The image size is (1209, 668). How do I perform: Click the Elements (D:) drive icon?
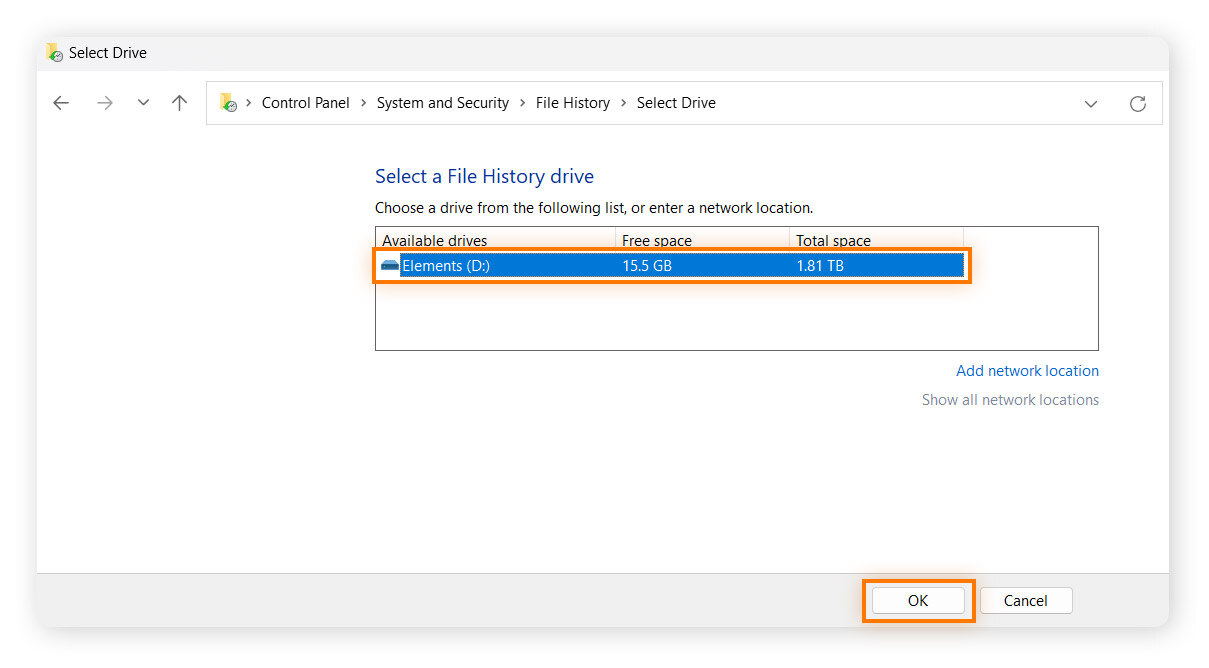pos(390,265)
